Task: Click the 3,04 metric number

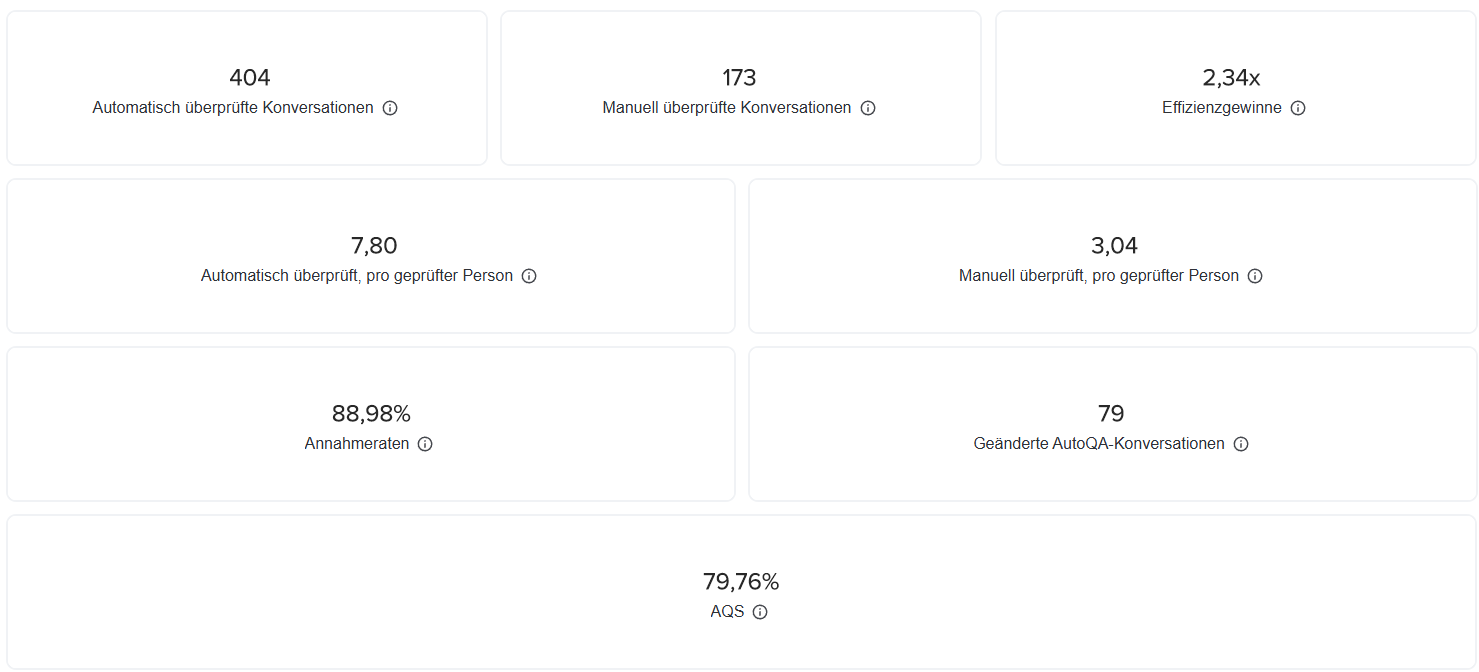Action: [x=1114, y=246]
